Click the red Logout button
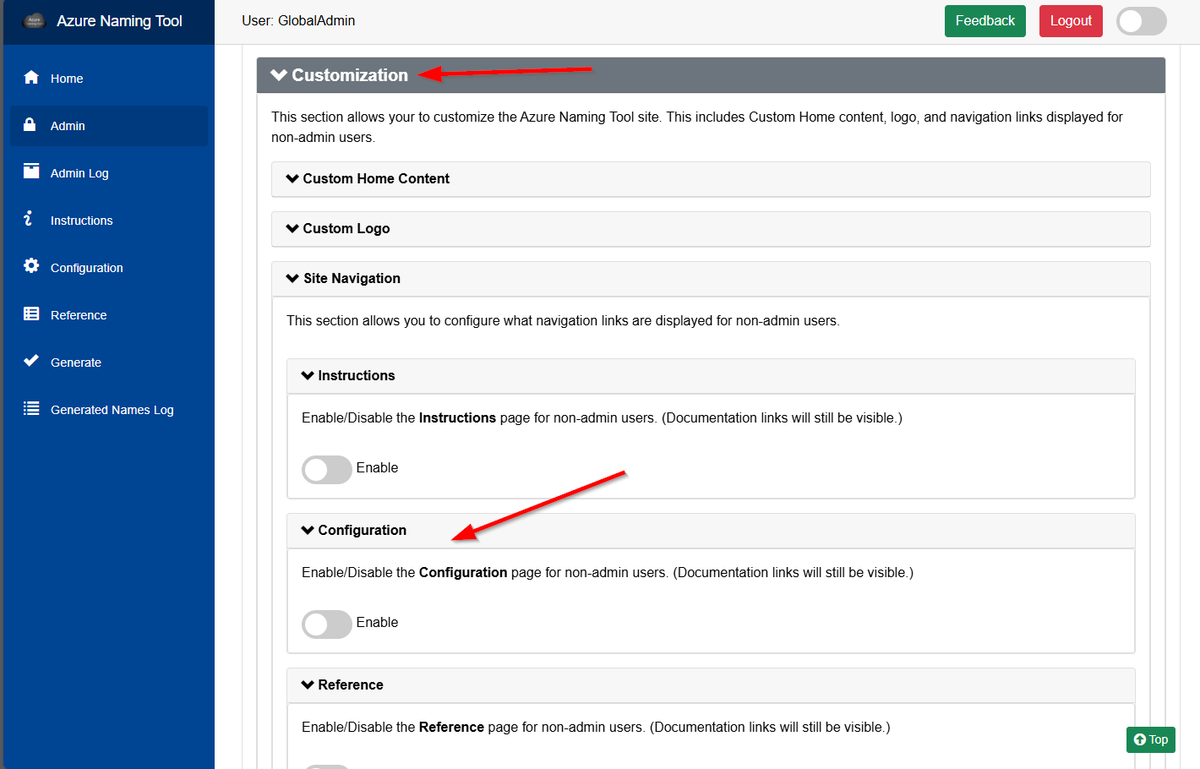The image size is (1200, 769). click(1071, 21)
